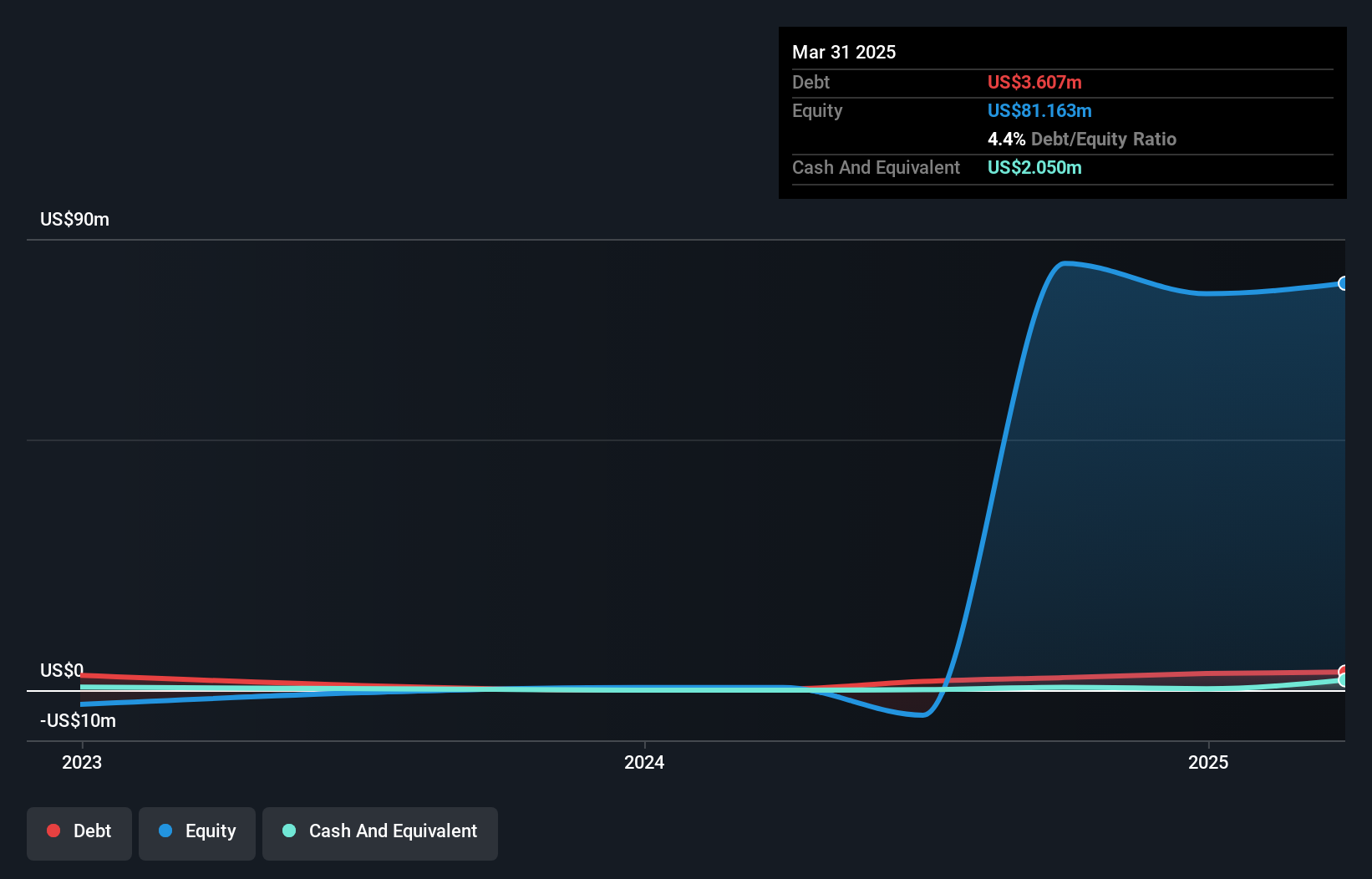The width and height of the screenshot is (1372, 879).
Task: Click the US$2.050m cash value
Action: click(1034, 167)
